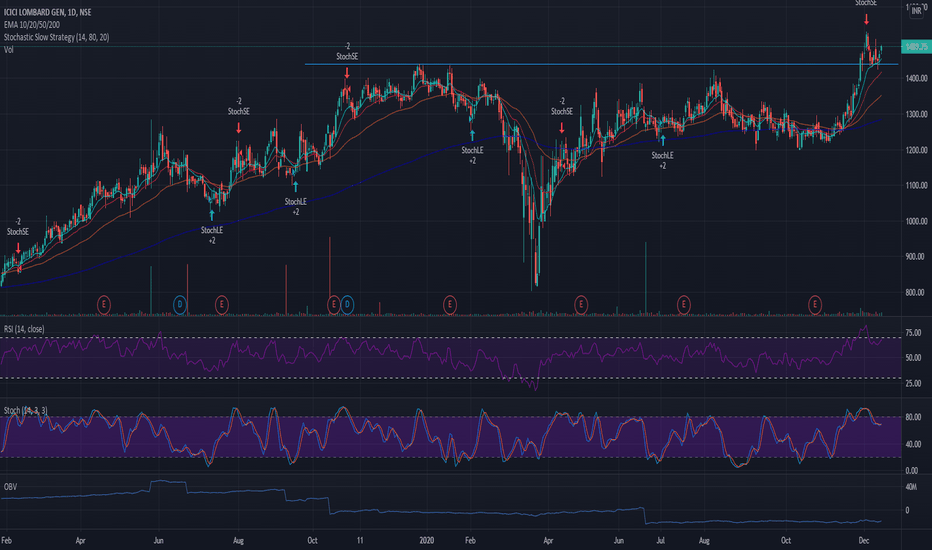Click the 1200.00 price axis label
The height and width of the screenshot is (550, 932).
click(x=916, y=150)
